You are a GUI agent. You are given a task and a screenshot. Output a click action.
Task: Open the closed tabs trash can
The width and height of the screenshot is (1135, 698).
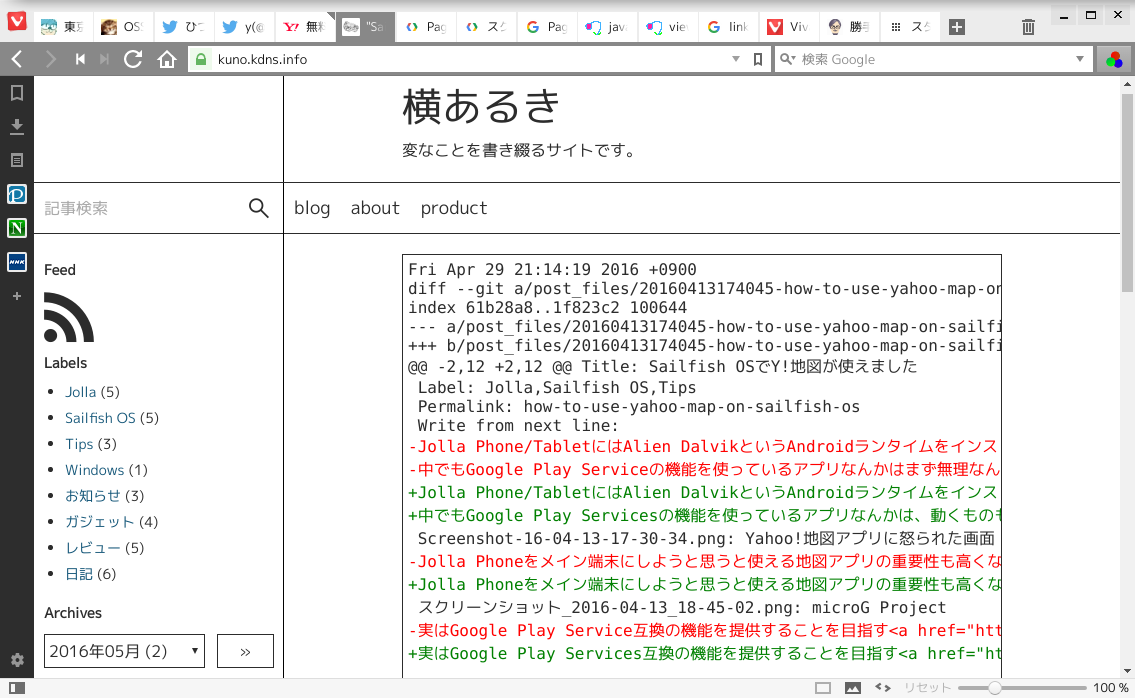(1028, 27)
